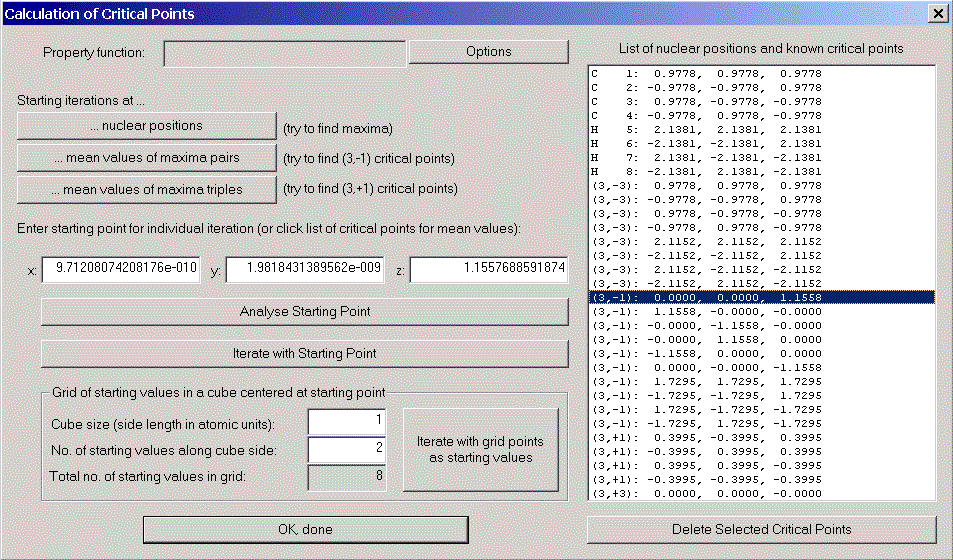Click the Analyse Starting Point button

coord(304,311)
